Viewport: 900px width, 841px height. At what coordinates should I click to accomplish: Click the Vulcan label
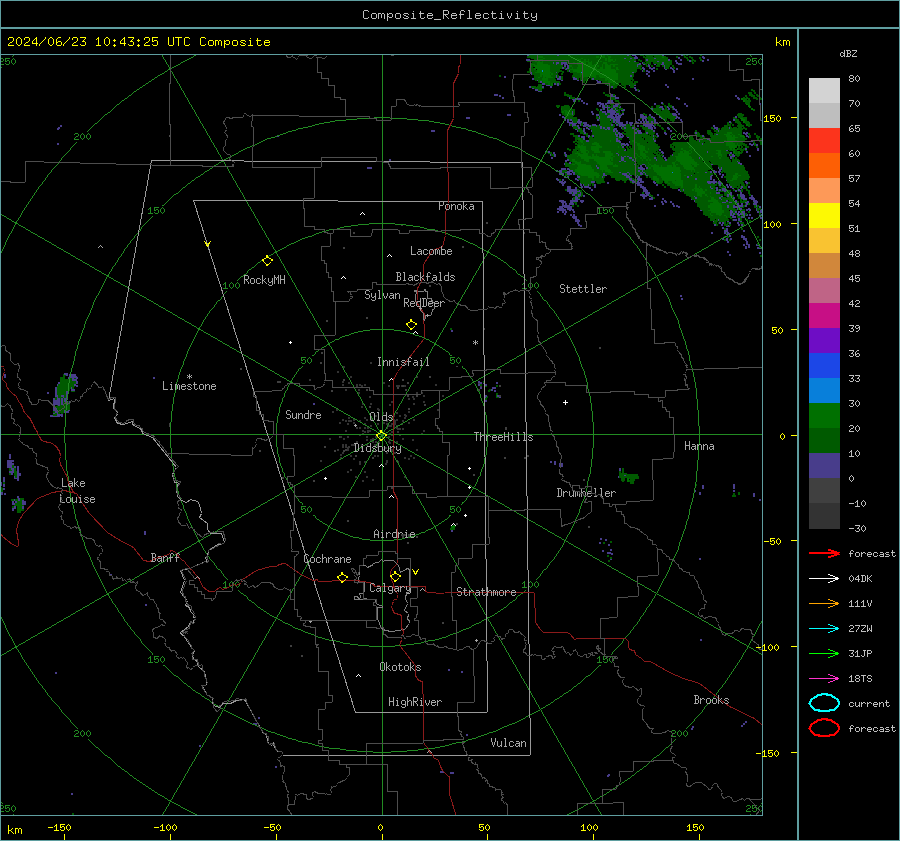click(508, 743)
